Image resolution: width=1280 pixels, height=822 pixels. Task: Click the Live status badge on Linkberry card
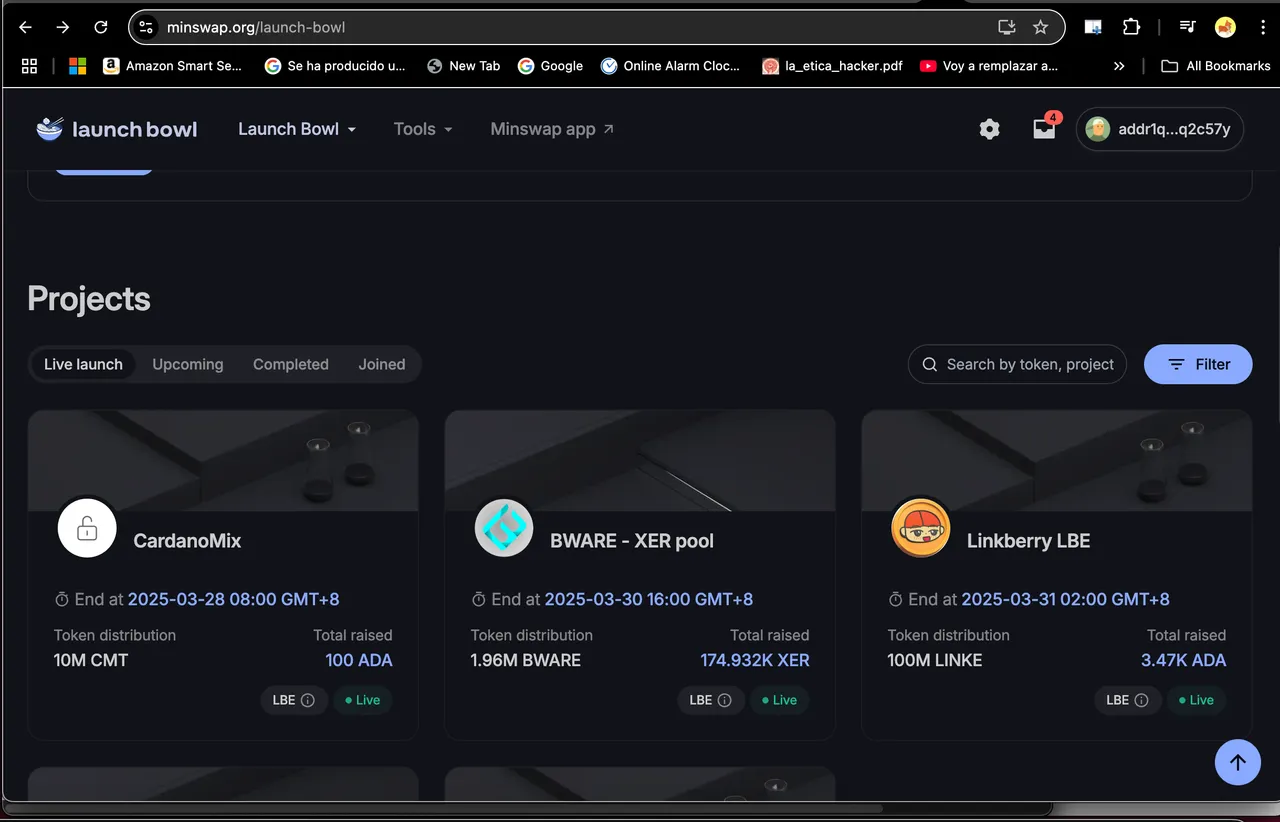[1196, 700]
